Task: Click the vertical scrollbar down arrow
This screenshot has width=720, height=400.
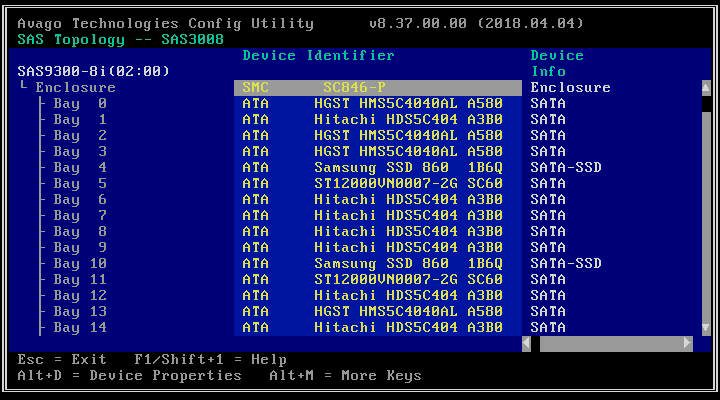Action: (707, 328)
